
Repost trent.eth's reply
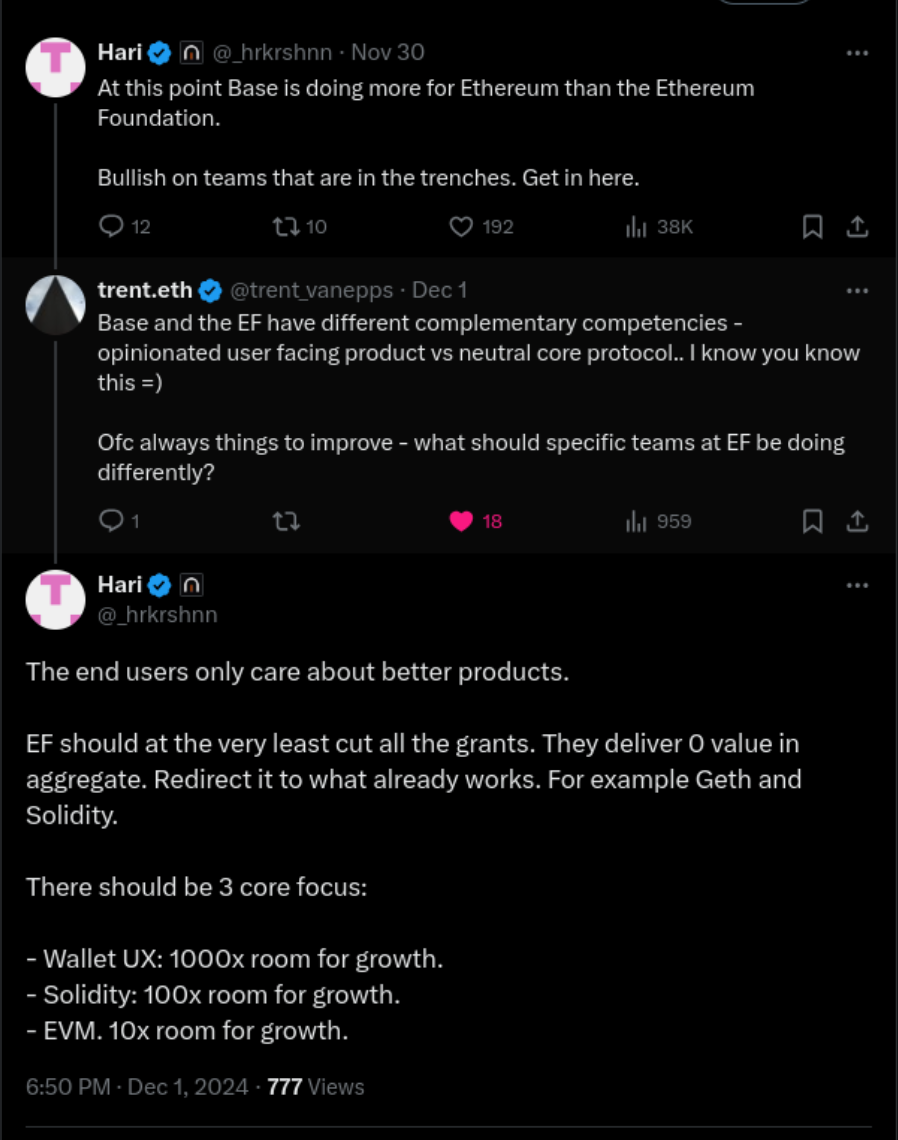(285, 521)
